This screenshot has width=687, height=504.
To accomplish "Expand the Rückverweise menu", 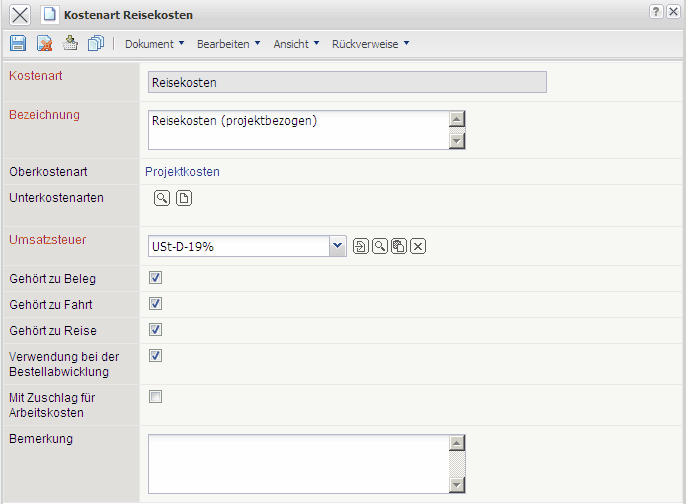I will click(370, 44).
